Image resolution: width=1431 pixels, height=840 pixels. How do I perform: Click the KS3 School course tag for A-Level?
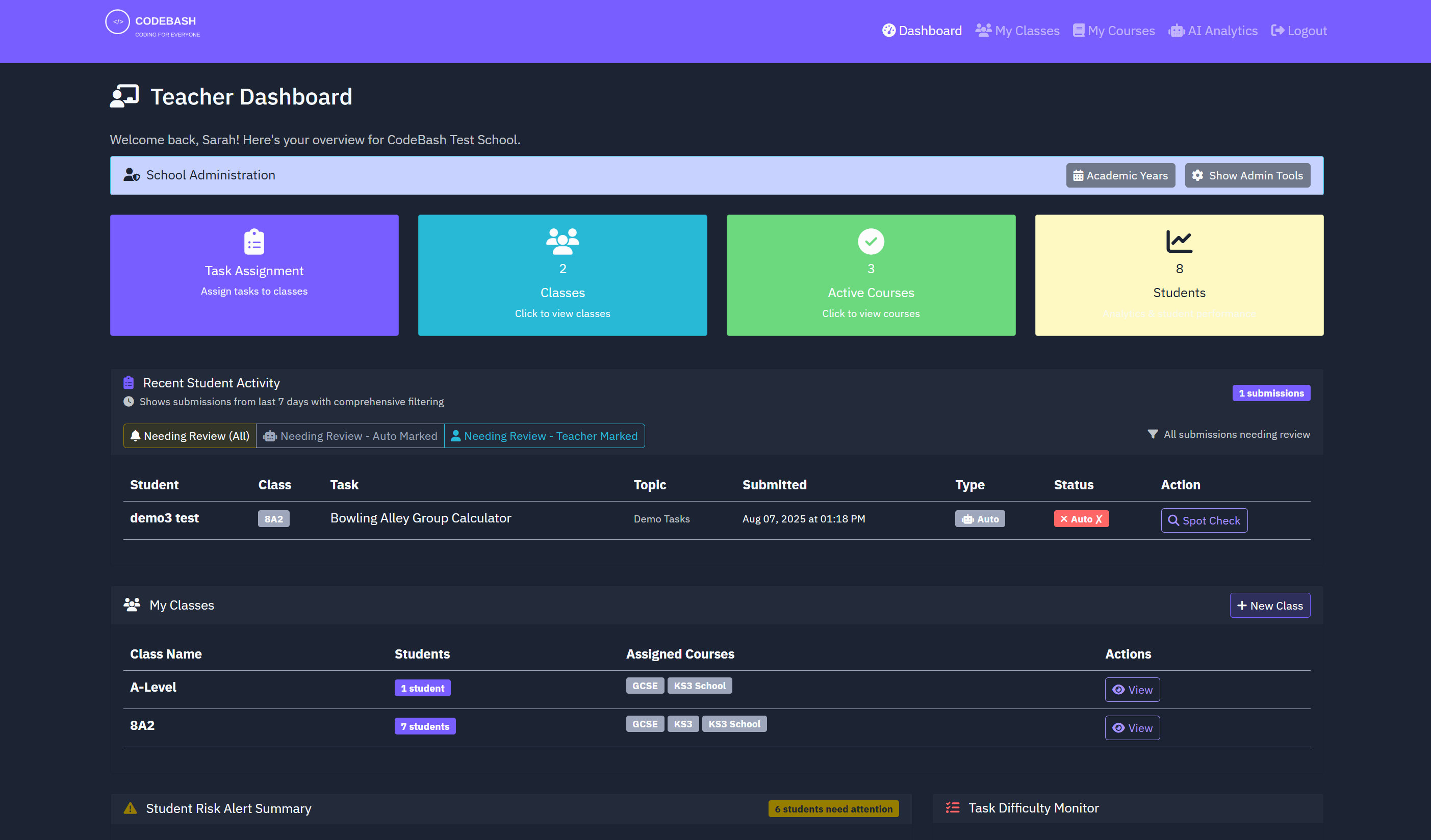pos(700,686)
